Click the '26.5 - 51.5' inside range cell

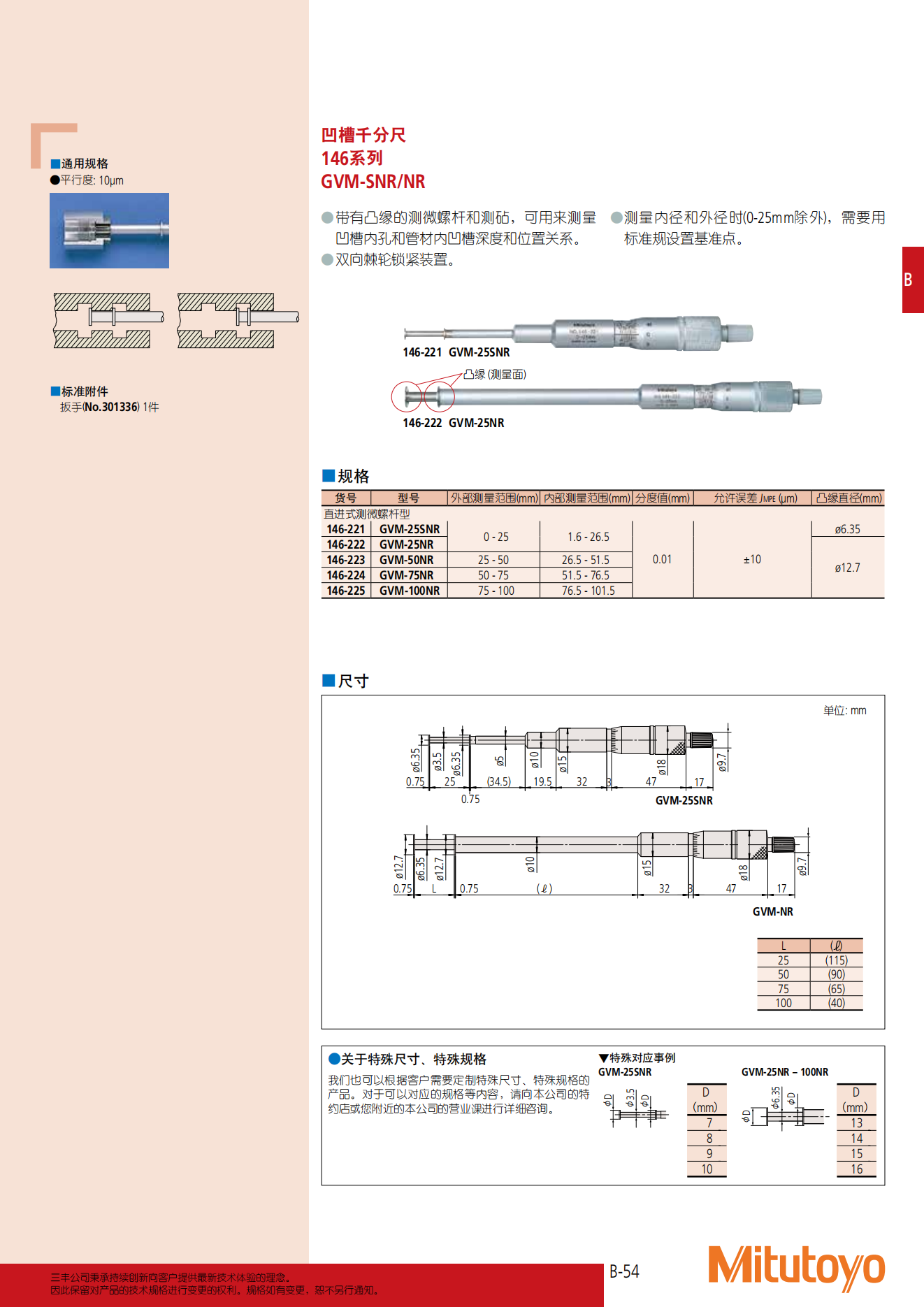586,560
